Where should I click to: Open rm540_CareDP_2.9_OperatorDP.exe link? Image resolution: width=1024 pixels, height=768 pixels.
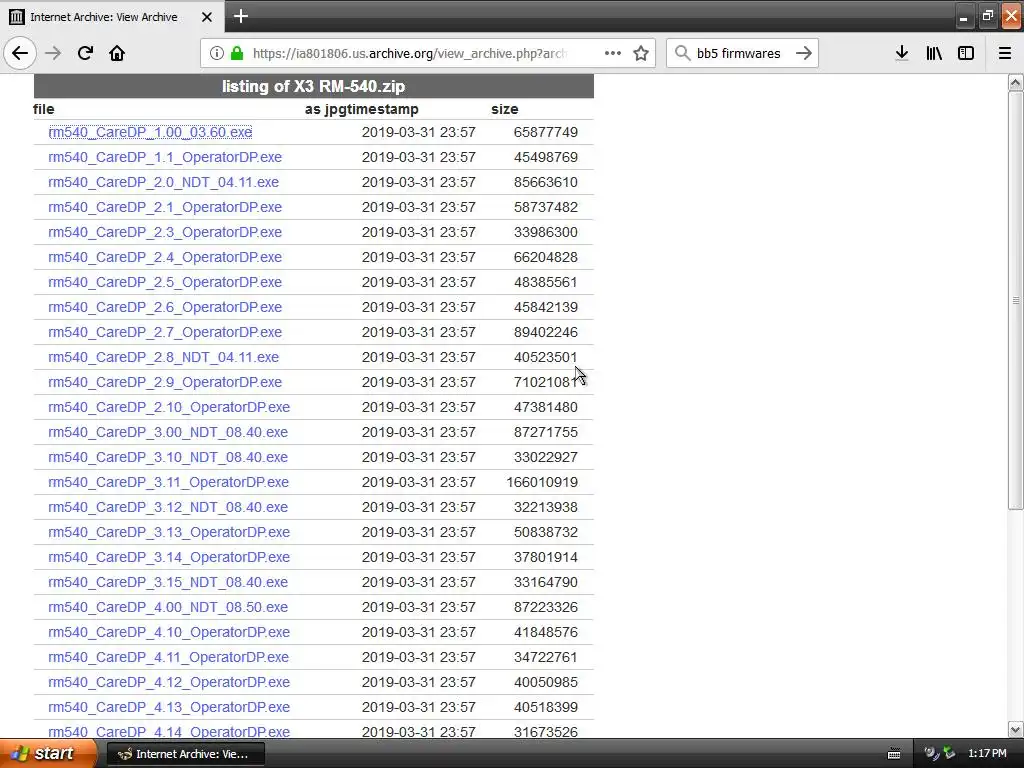coord(165,382)
